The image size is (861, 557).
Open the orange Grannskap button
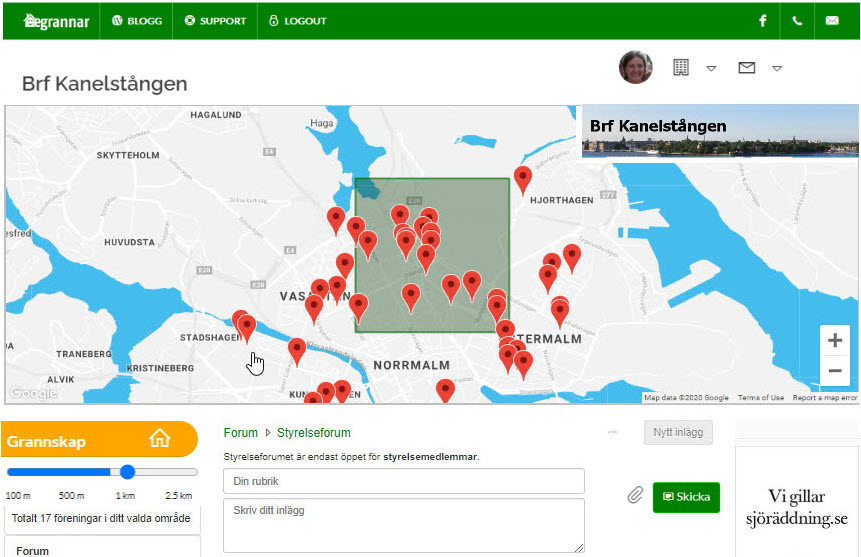tap(99, 439)
